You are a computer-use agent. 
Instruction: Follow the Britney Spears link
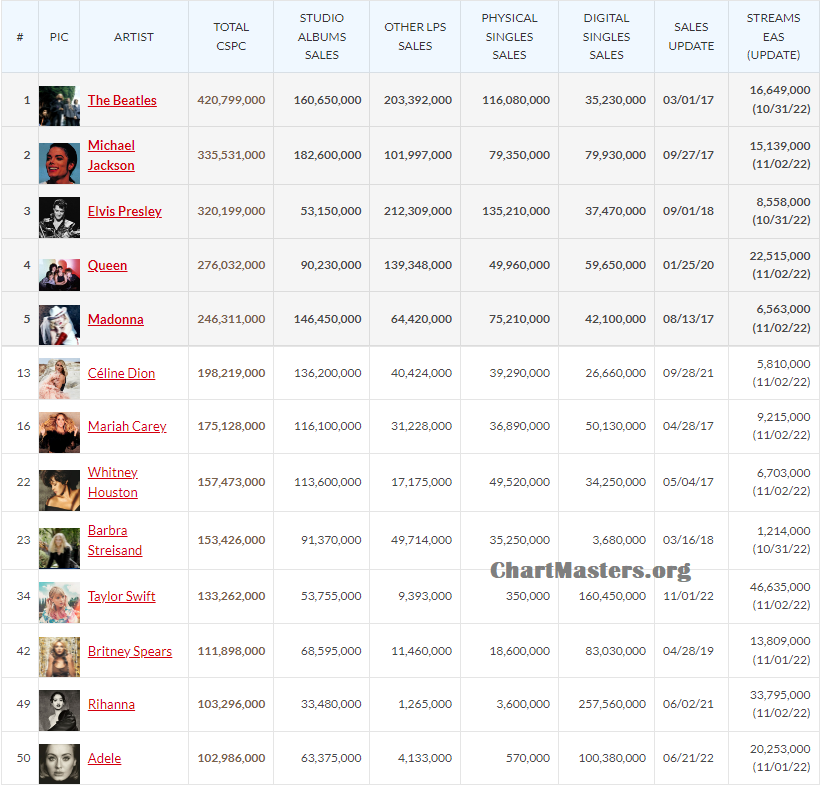(x=130, y=650)
